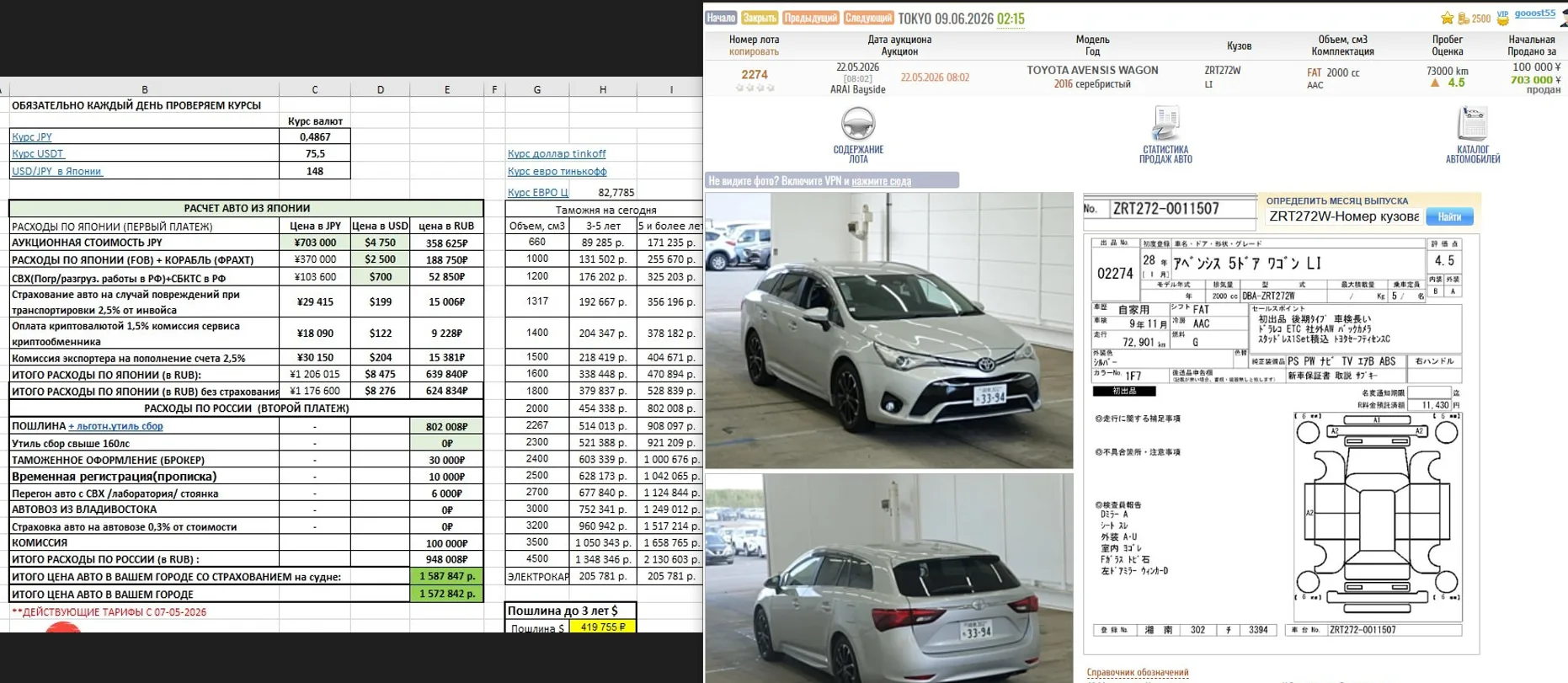Select the 358 625₽ cell
Viewport: 1568px width, 683px height.
447,243
